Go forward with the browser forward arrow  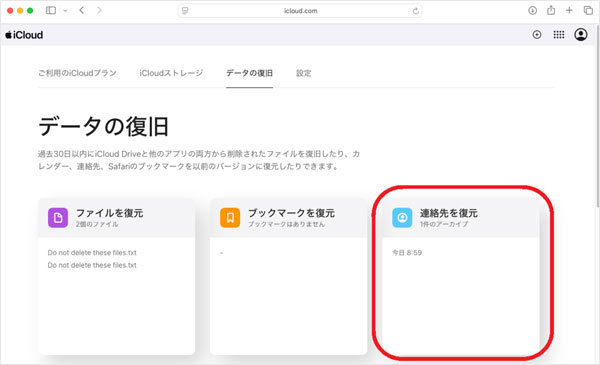click(99, 10)
